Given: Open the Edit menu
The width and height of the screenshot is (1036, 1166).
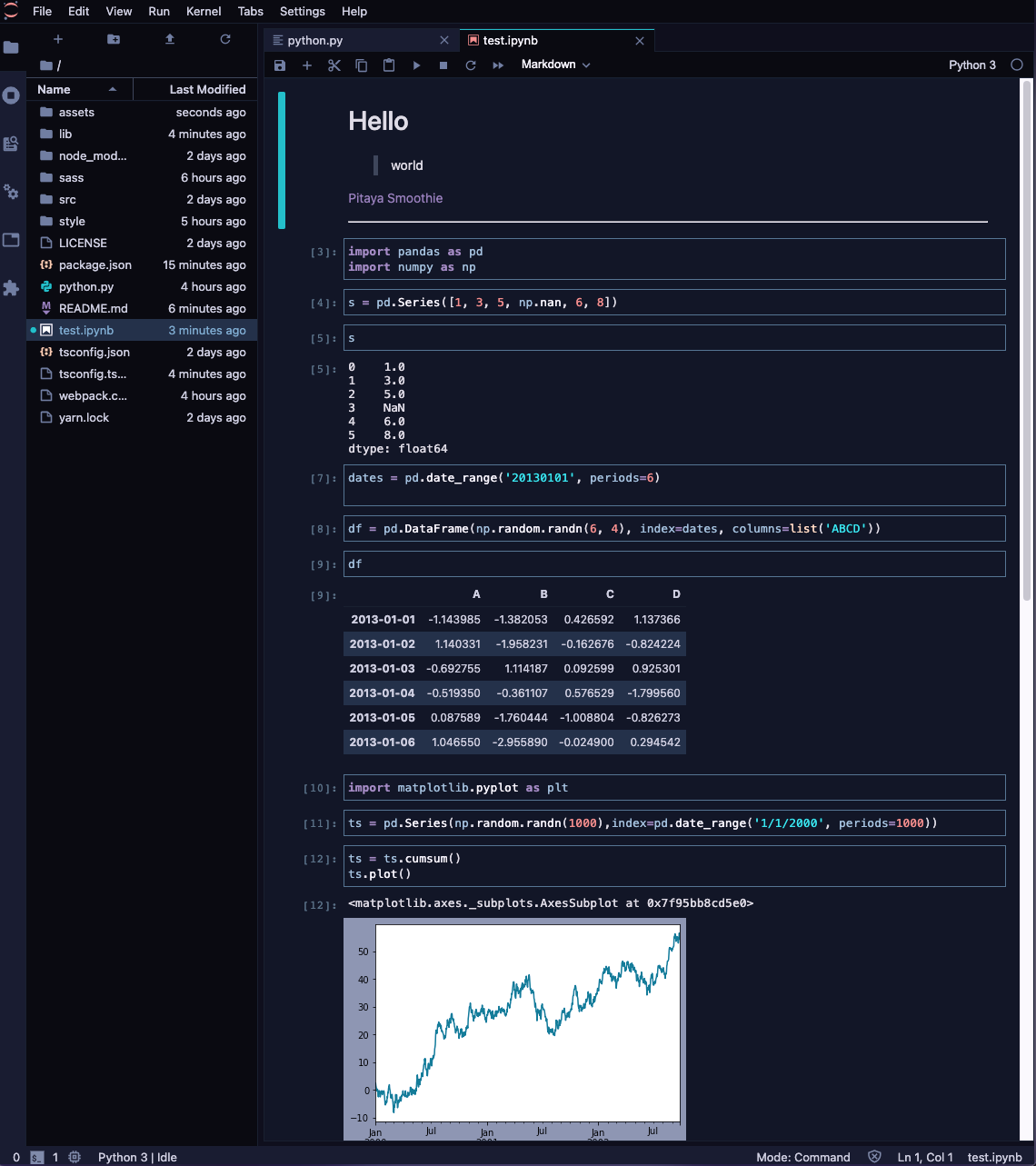Looking at the screenshot, I should (79, 11).
